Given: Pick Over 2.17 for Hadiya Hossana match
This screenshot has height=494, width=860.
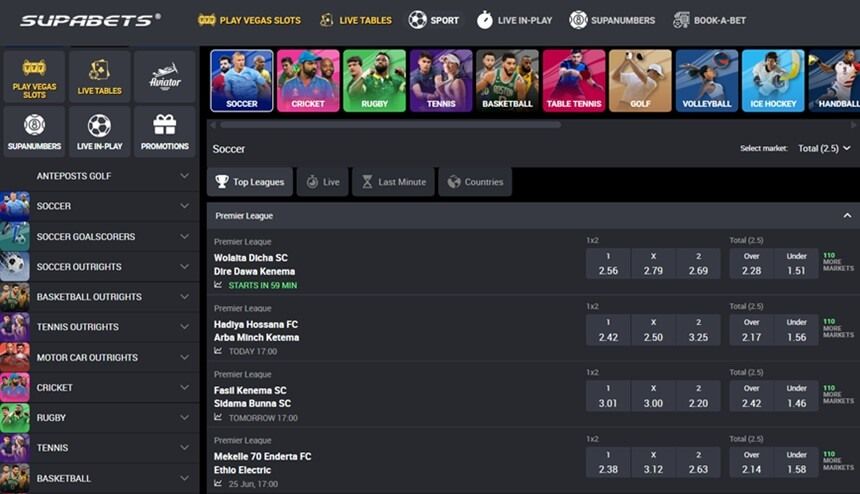Looking at the screenshot, I should (x=751, y=330).
